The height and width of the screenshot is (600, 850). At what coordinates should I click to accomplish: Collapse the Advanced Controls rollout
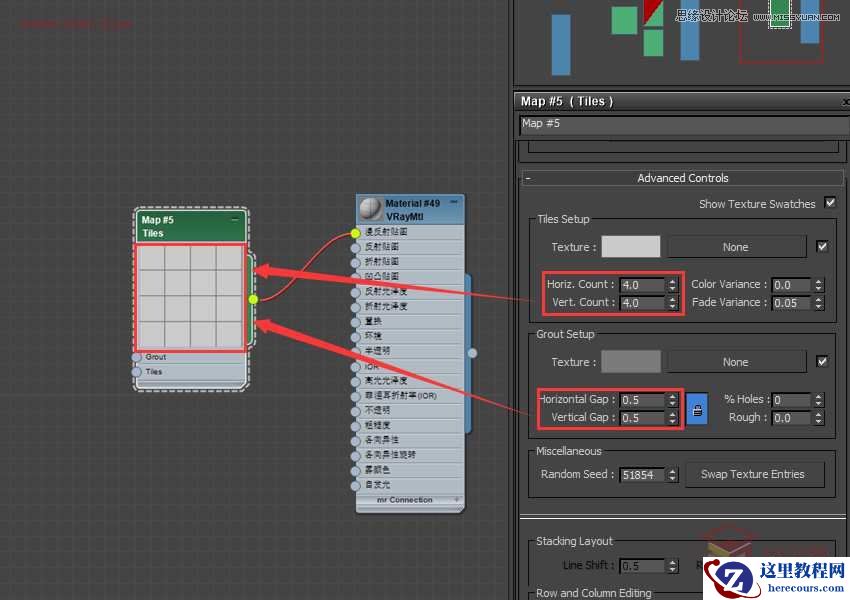pos(528,178)
